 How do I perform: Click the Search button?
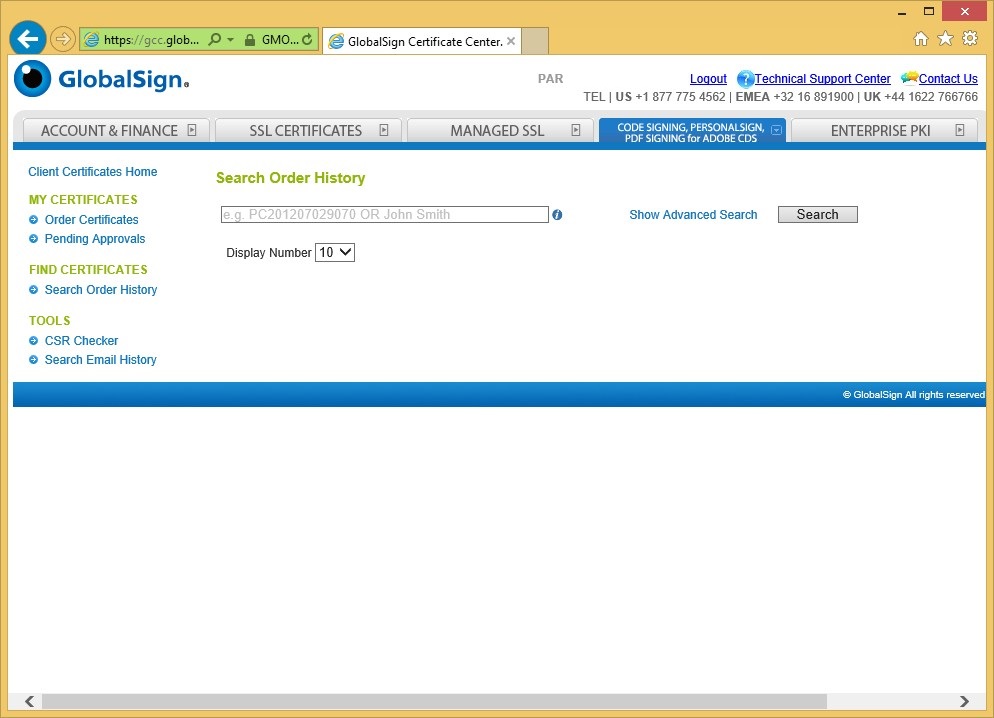(x=818, y=214)
